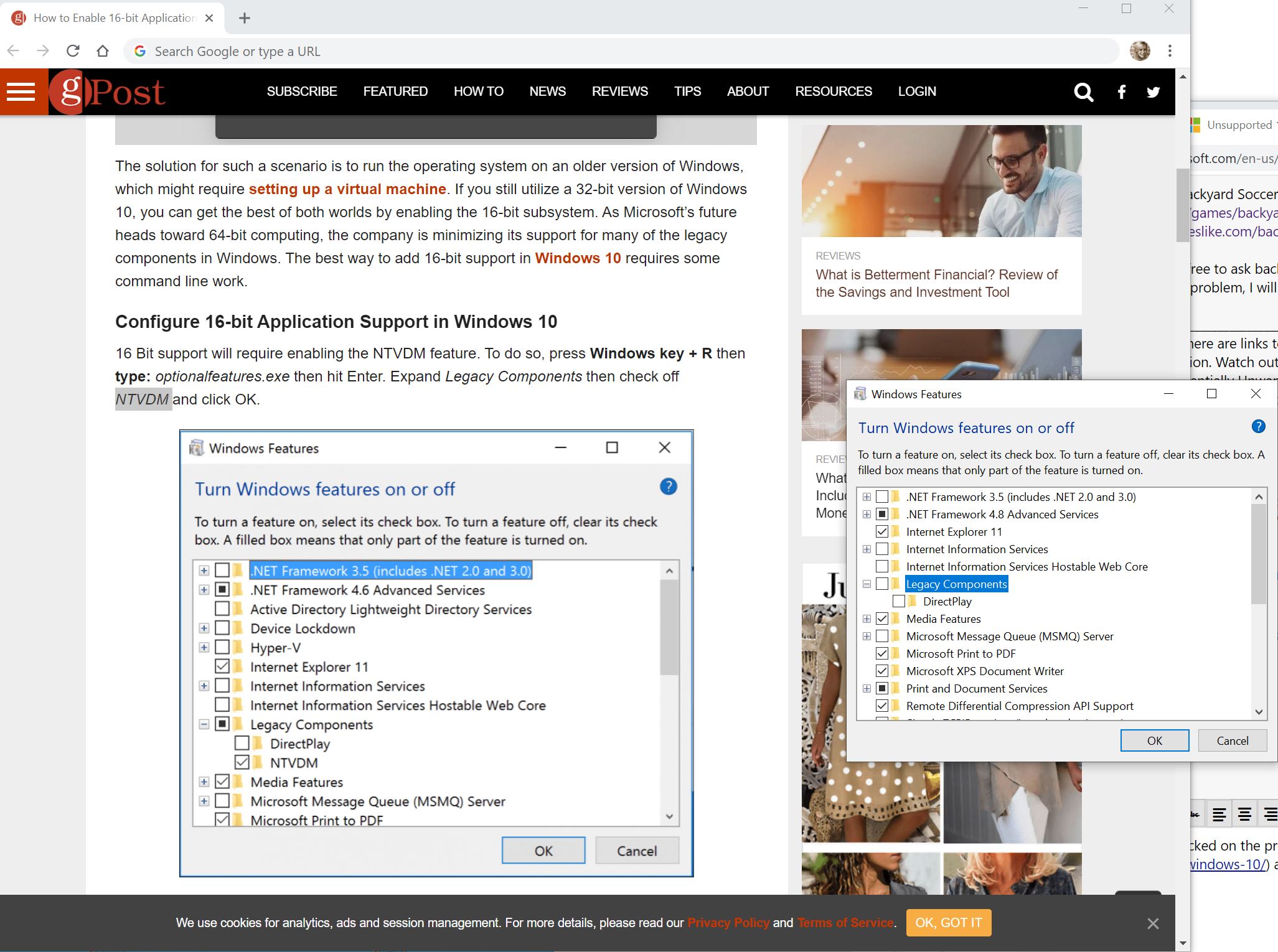Uncheck Internet Explorer 11 in dialog

881,531
